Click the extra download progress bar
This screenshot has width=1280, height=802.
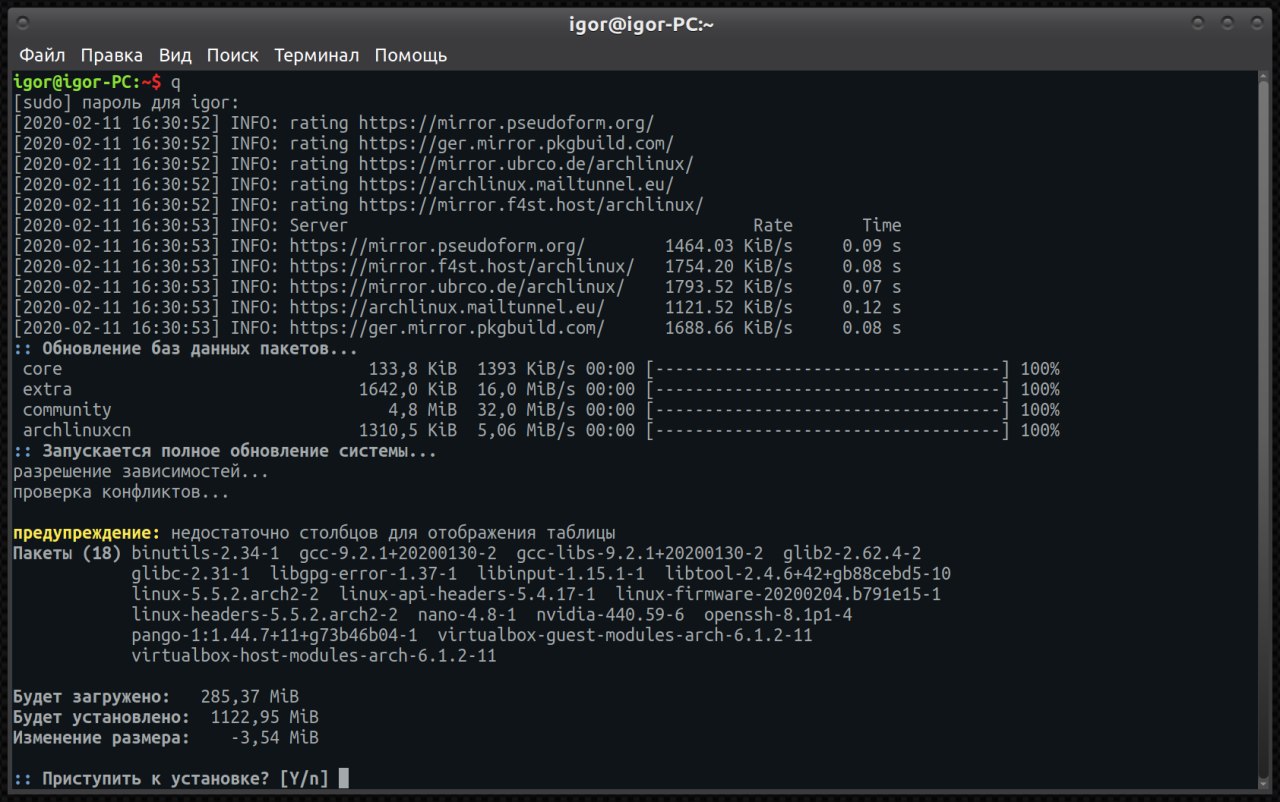click(x=827, y=390)
